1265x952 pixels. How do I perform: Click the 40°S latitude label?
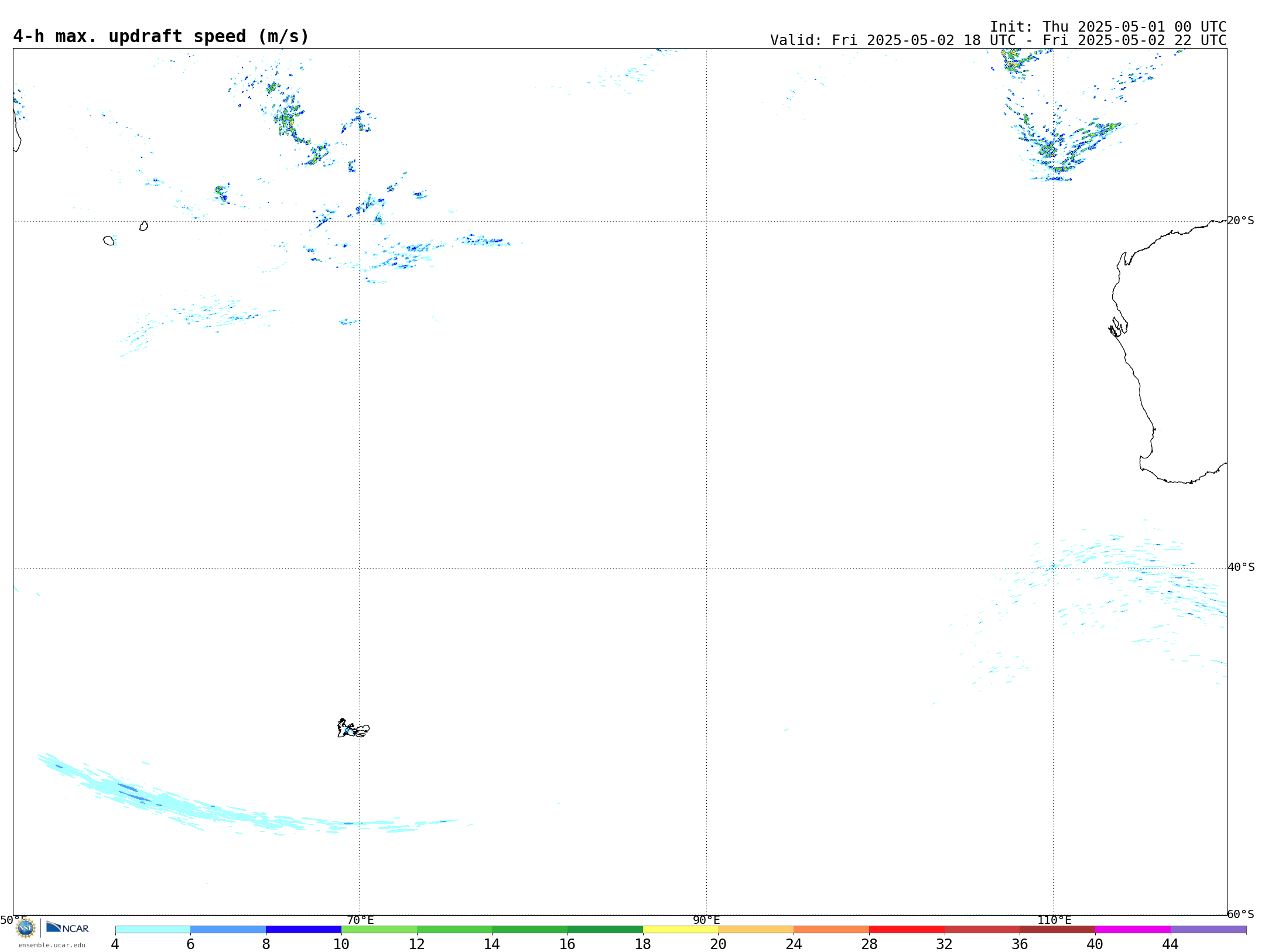(1241, 567)
